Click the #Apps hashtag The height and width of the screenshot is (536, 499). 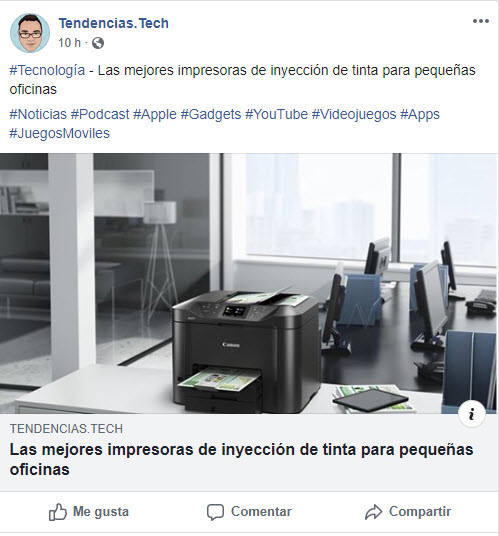point(420,114)
